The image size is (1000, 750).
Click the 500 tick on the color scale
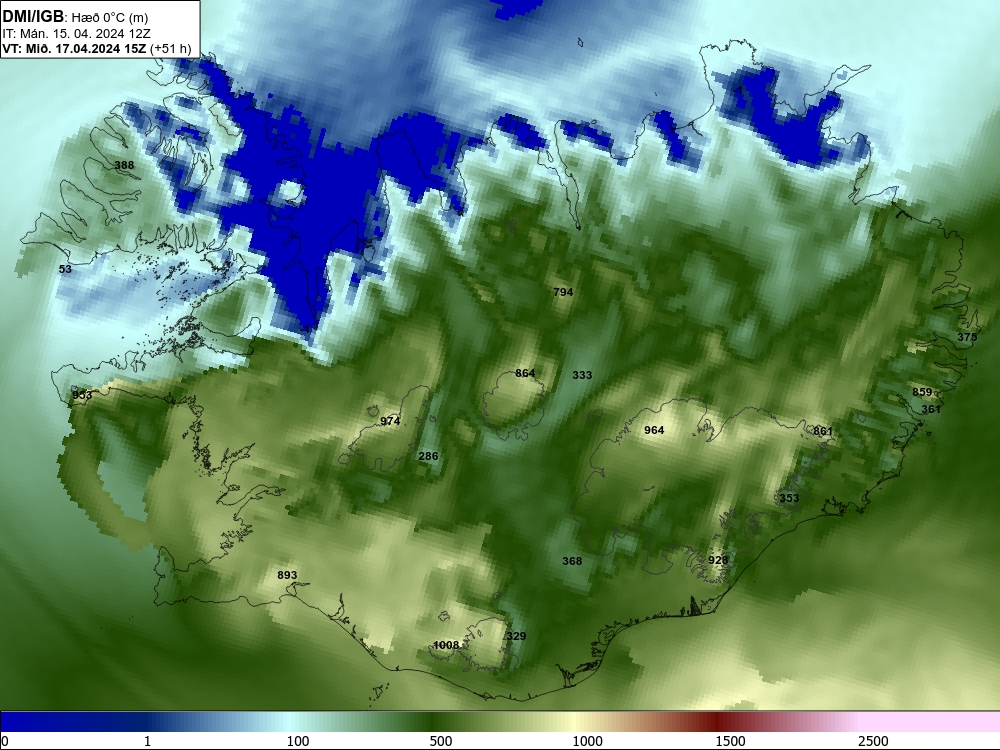pyautogui.click(x=441, y=741)
